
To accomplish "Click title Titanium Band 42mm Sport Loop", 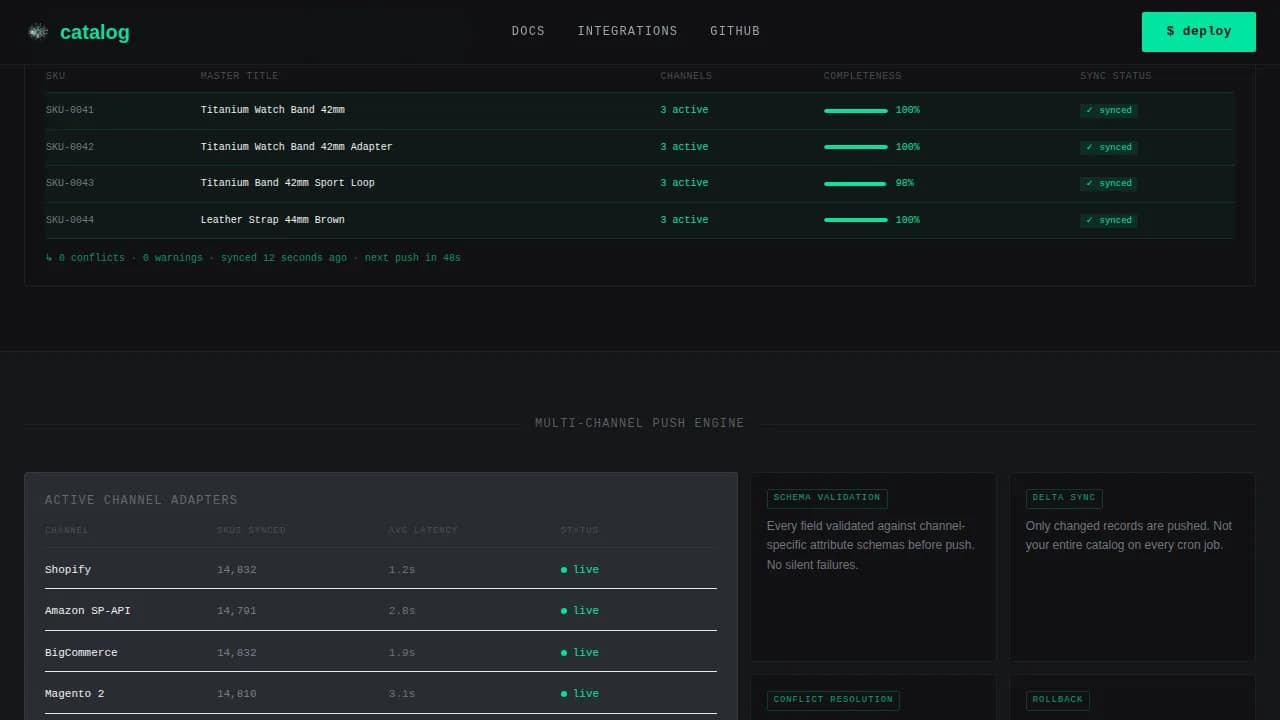I will pyautogui.click(x=288, y=183).
